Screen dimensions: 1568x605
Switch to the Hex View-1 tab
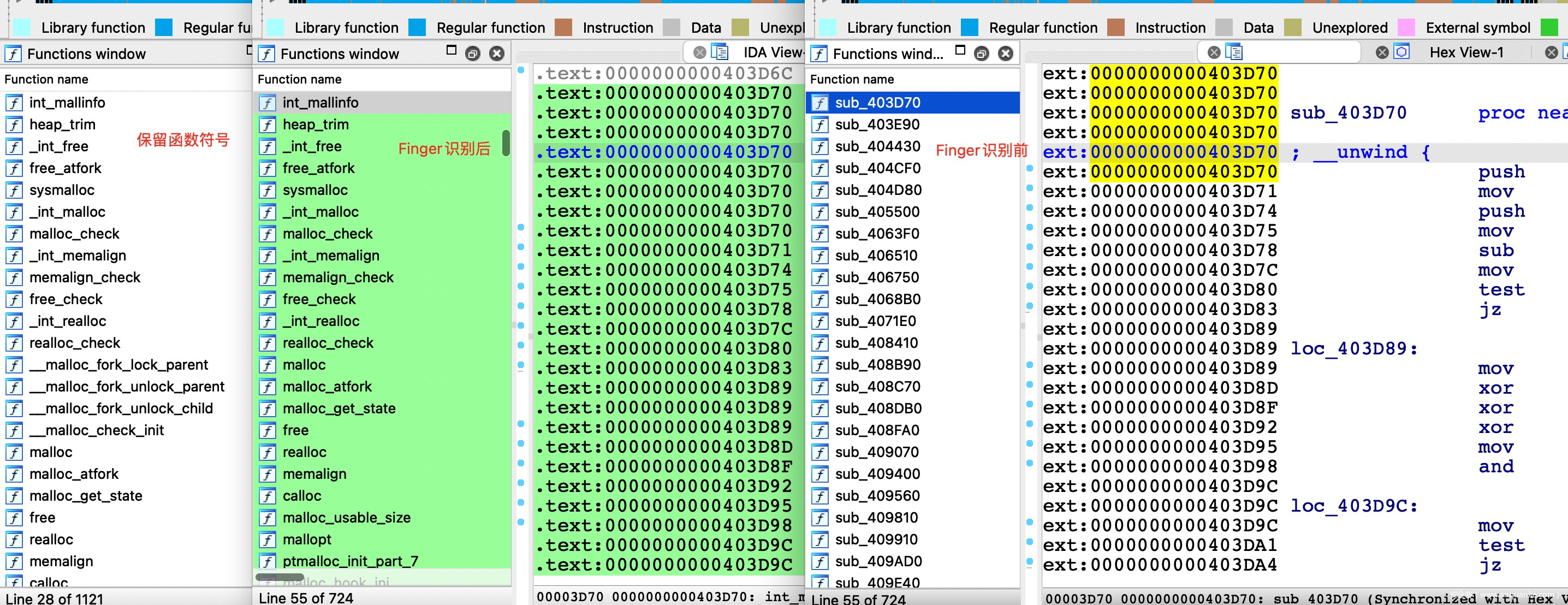(x=1466, y=52)
